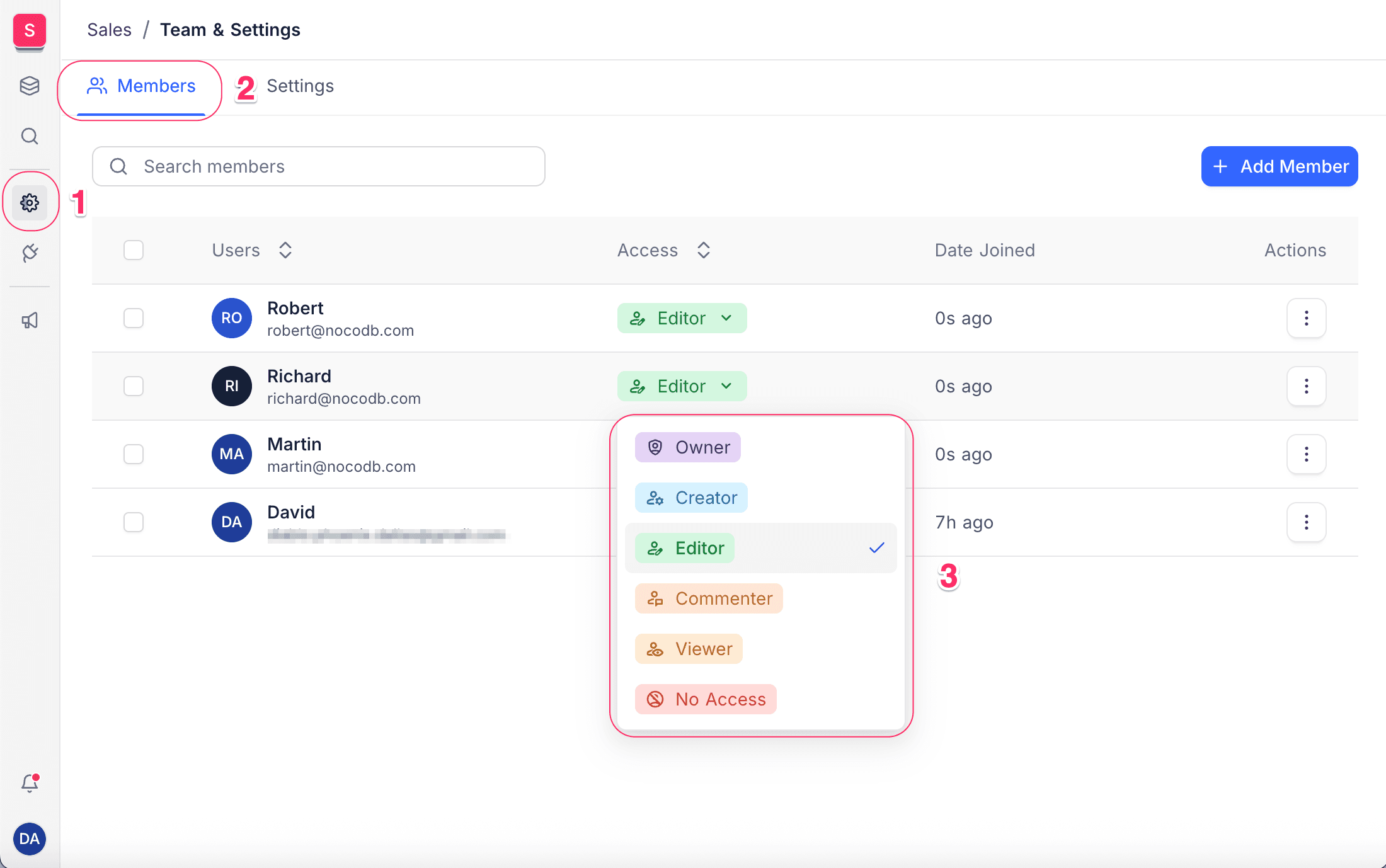Click the DA user avatar in sidebar
Viewport: 1386px width, 868px height.
tap(29, 838)
